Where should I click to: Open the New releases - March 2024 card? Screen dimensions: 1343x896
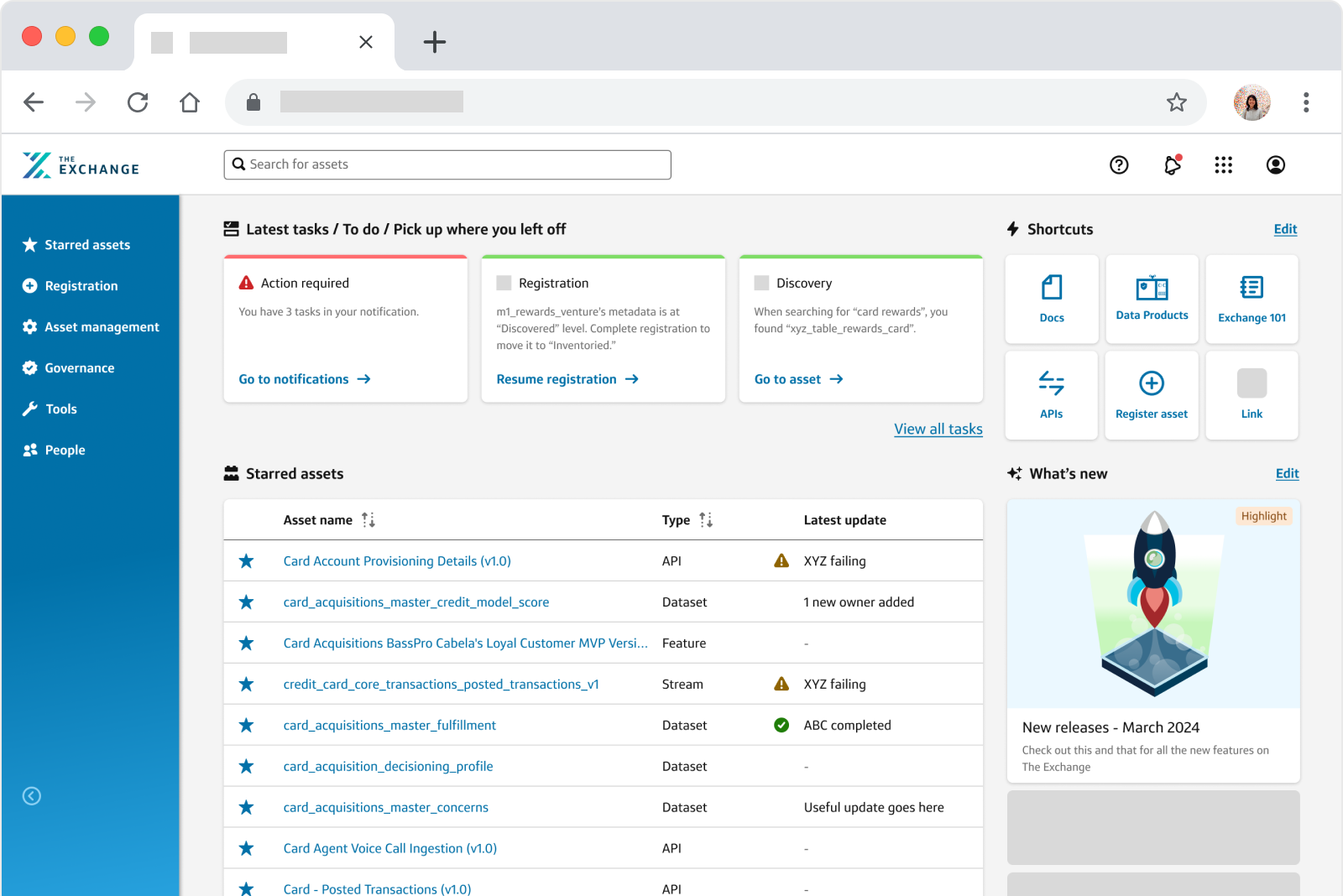(x=1153, y=641)
